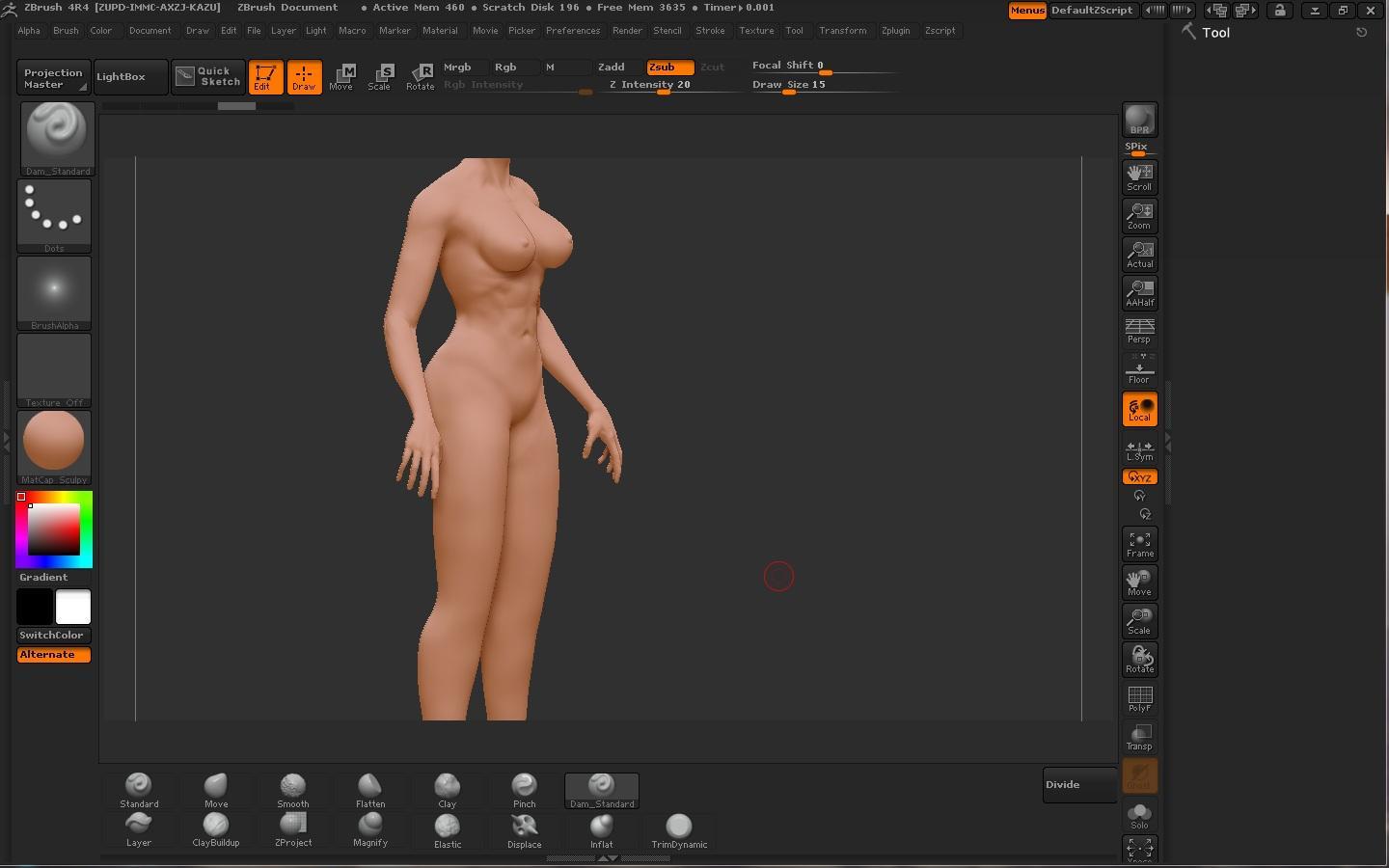Click the Quick Sketch button
1389x868 pixels.
click(x=208, y=77)
